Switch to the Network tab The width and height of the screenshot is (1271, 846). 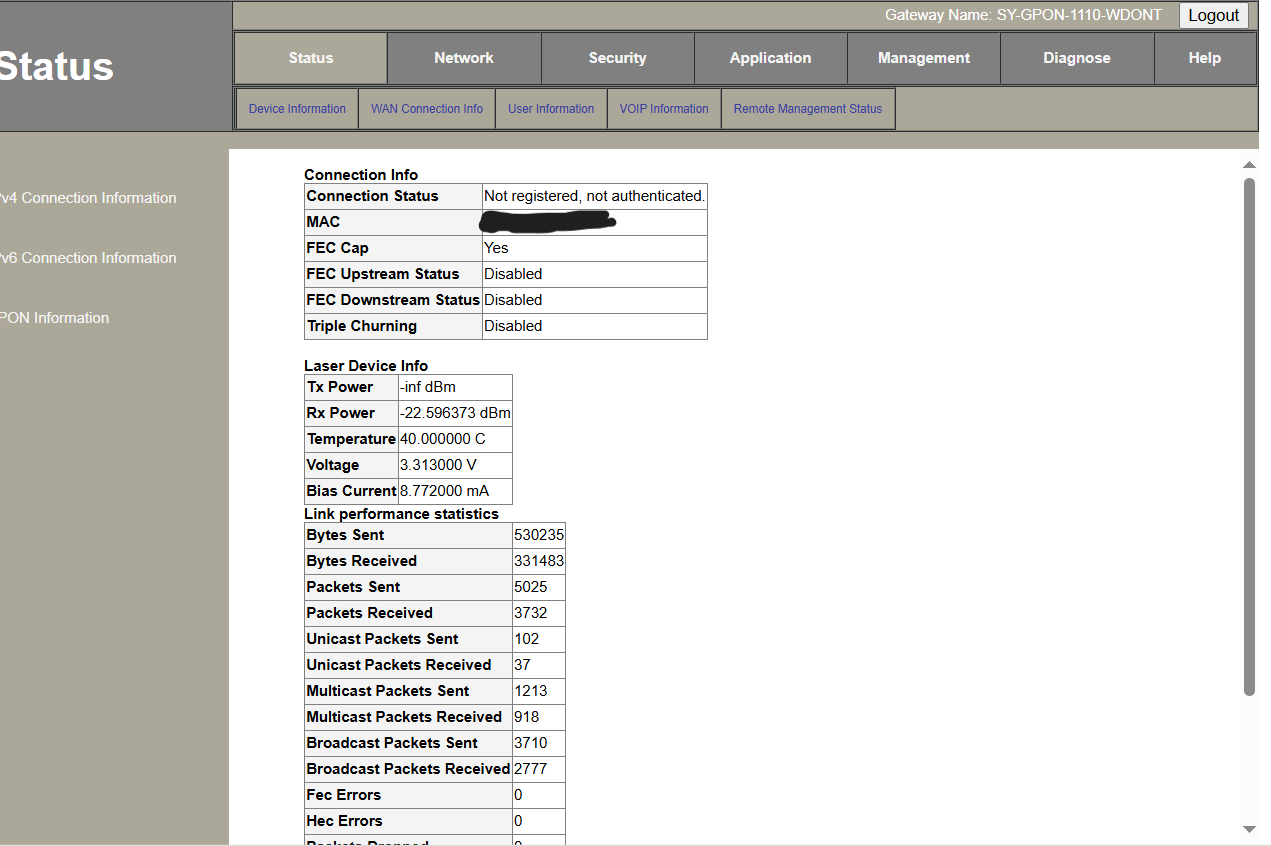coord(464,58)
